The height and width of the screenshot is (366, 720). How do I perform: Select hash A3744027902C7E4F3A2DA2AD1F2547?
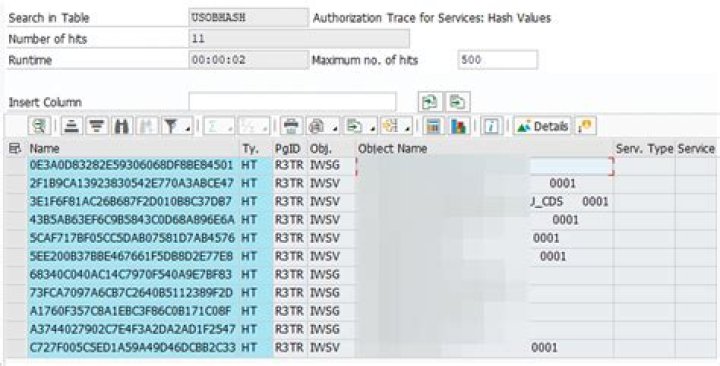point(132,329)
